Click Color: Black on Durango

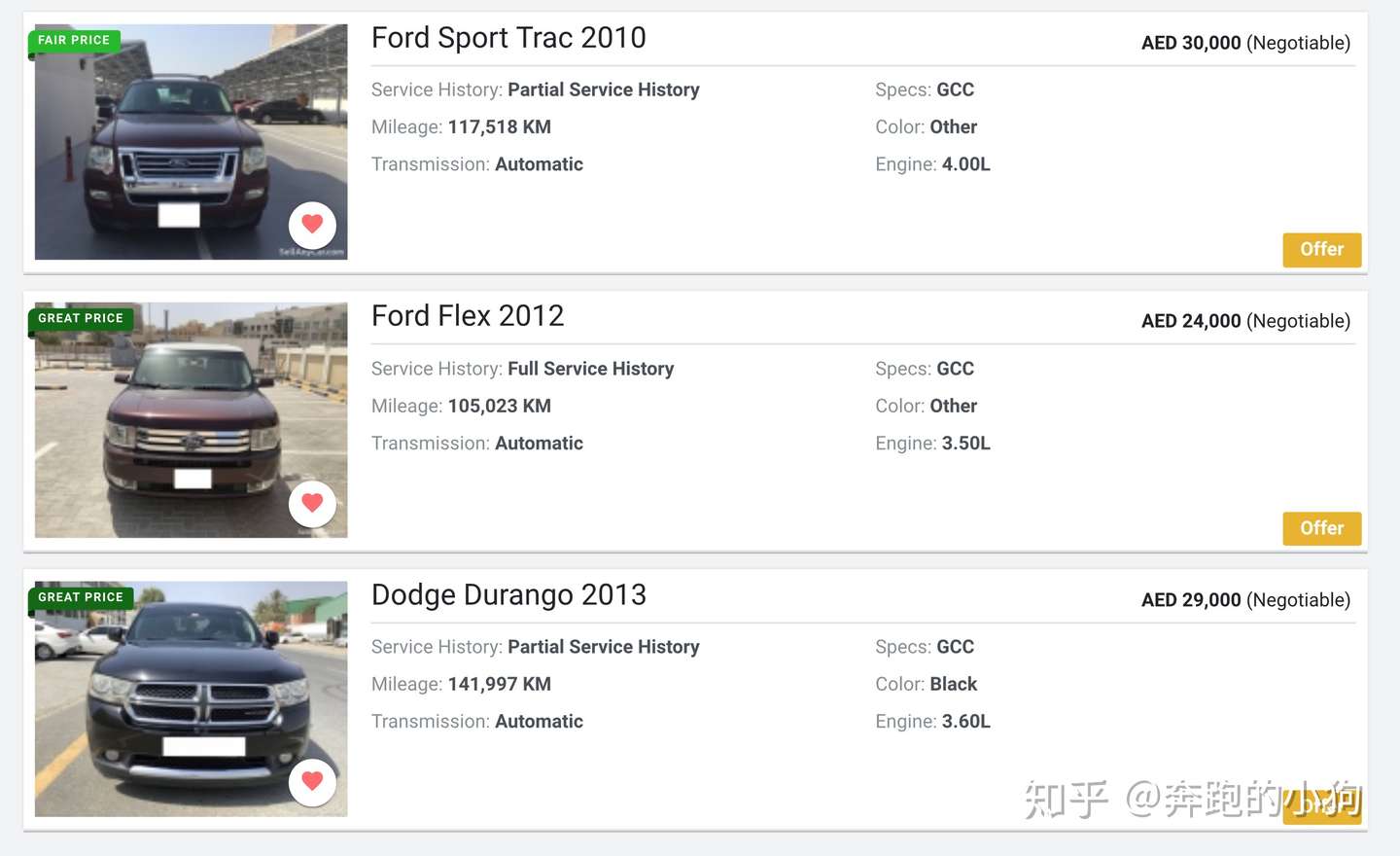[x=926, y=684]
